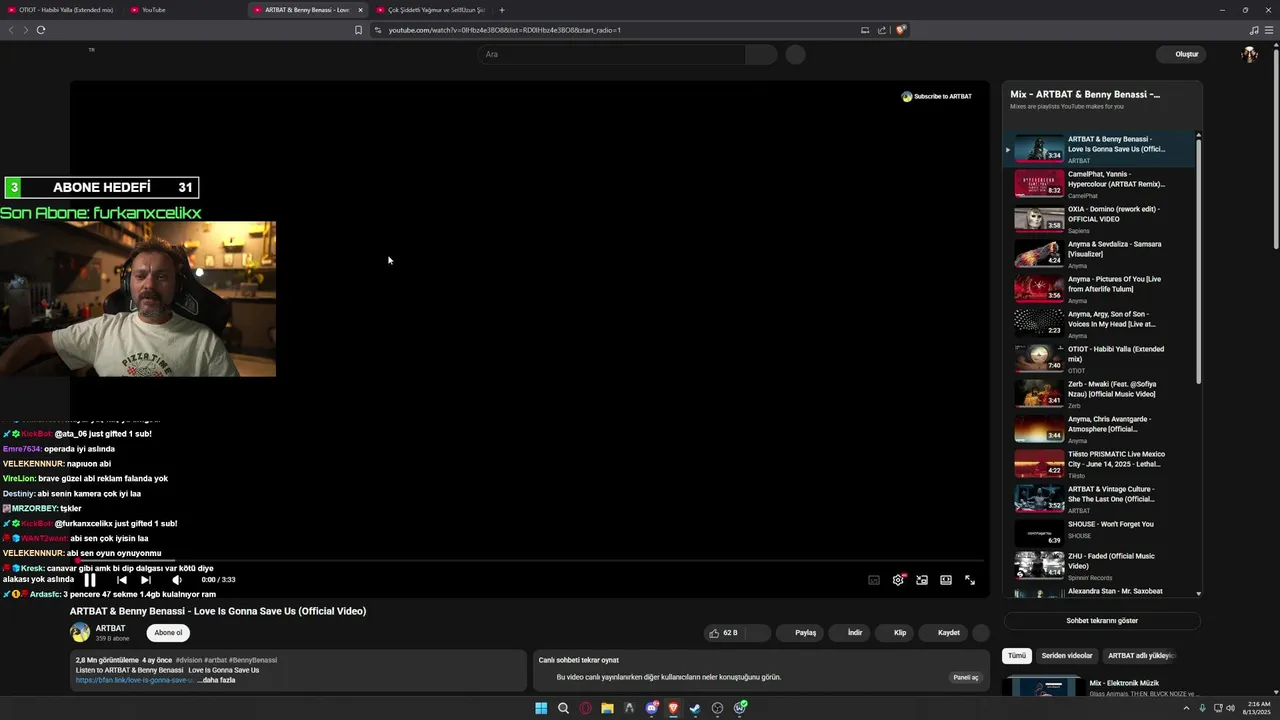Enter fullscreen mode in the video player
This screenshot has height=720, width=1280.
(x=970, y=580)
